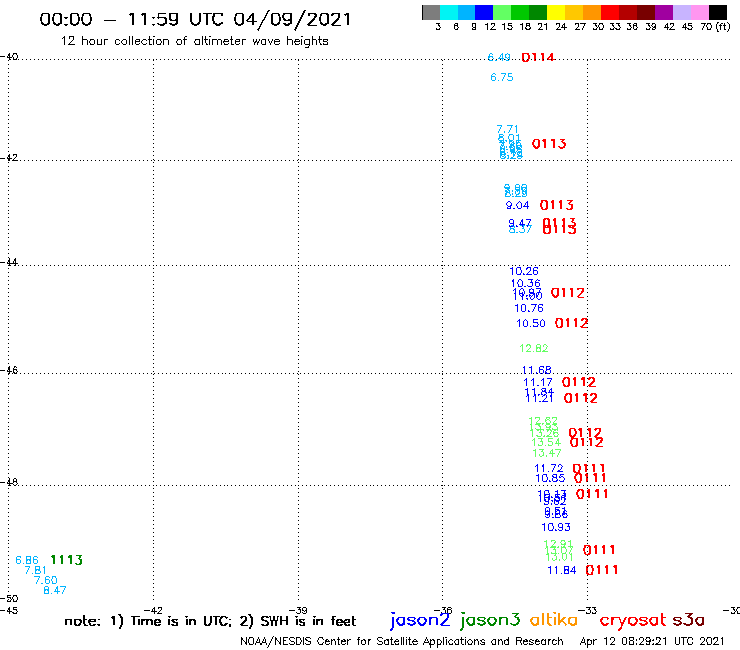Click the gray swatch in the wave height legend
The image size is (740, 650).
pos(431,12)
